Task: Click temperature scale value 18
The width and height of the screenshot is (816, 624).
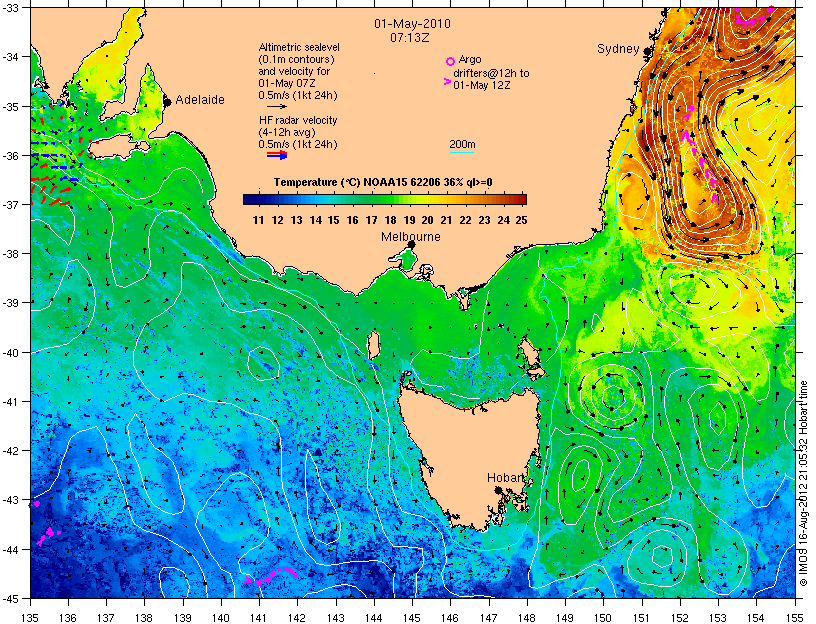Action: click(x=390, y=220)
